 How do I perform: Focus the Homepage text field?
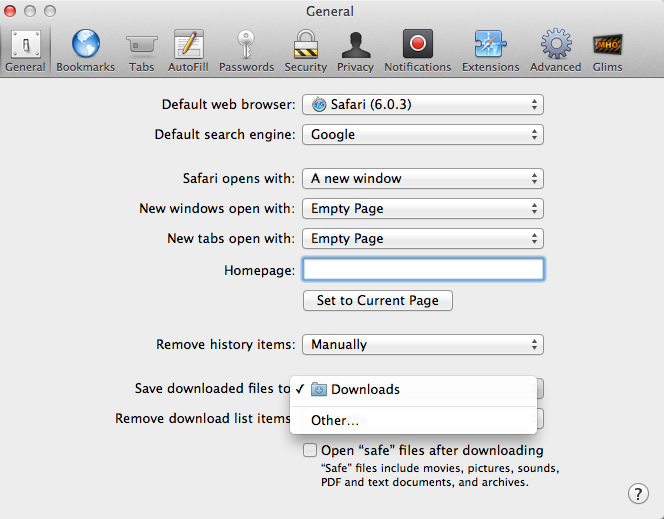tap(423, 269)
